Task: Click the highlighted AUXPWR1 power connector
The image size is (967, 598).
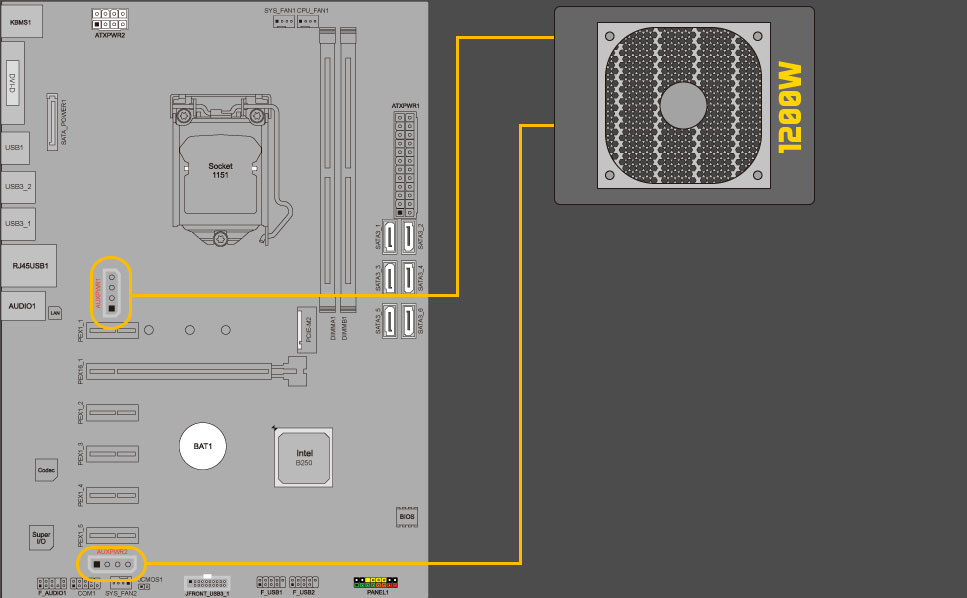Action: (112, 293)
